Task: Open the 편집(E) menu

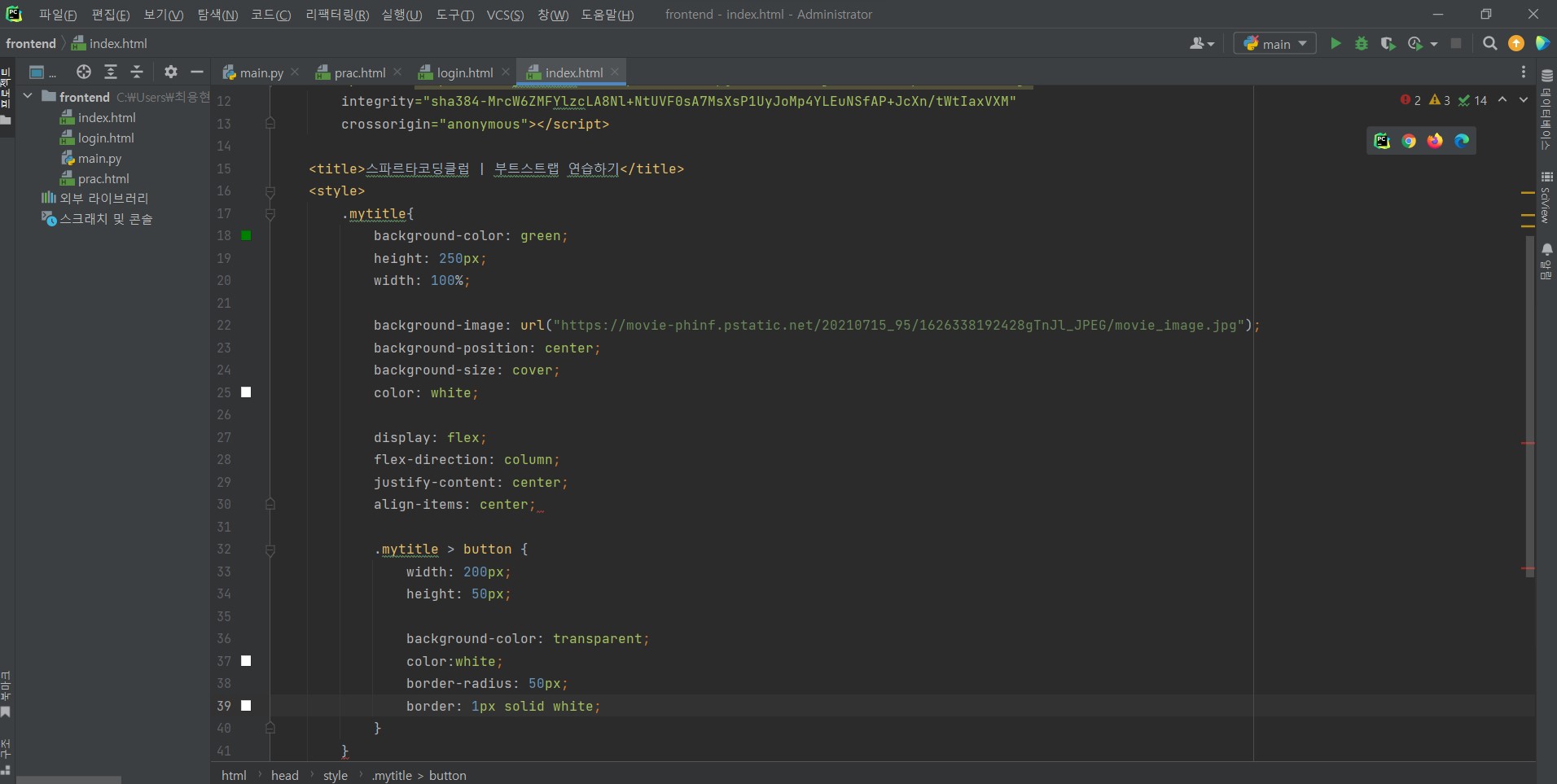Action: [x=111, y=15]
